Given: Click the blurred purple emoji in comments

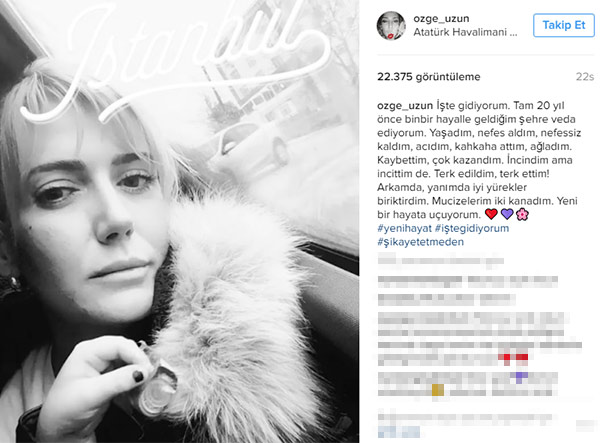Looking at the screenshot, I should point(519,377).
